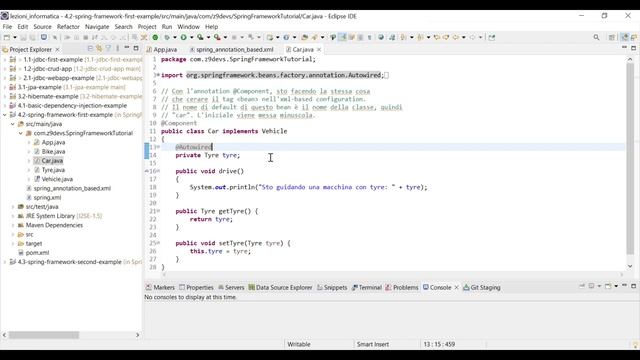
Task: Click the Open Perspective icon
Action: [x=611, y=37]
